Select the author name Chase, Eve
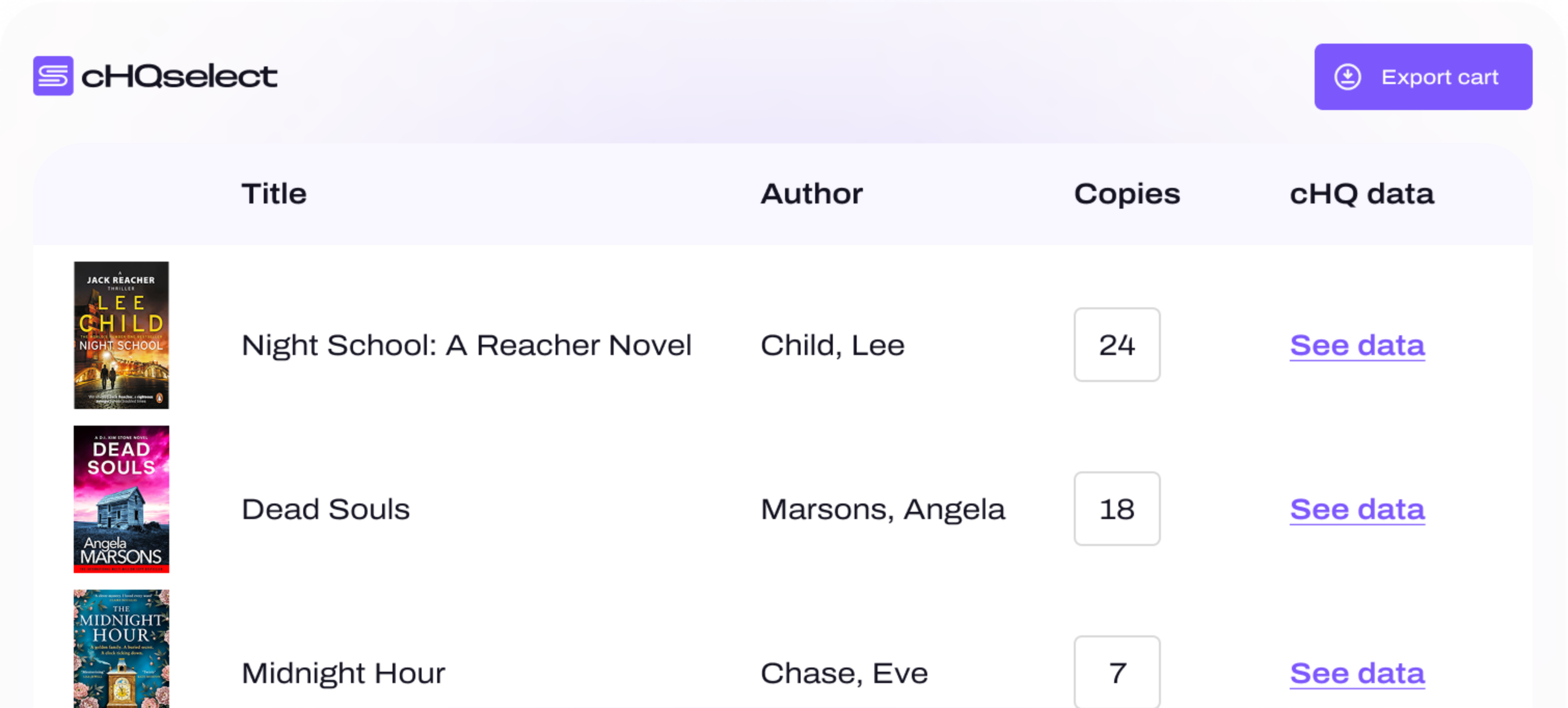 (x=844, y=673)
